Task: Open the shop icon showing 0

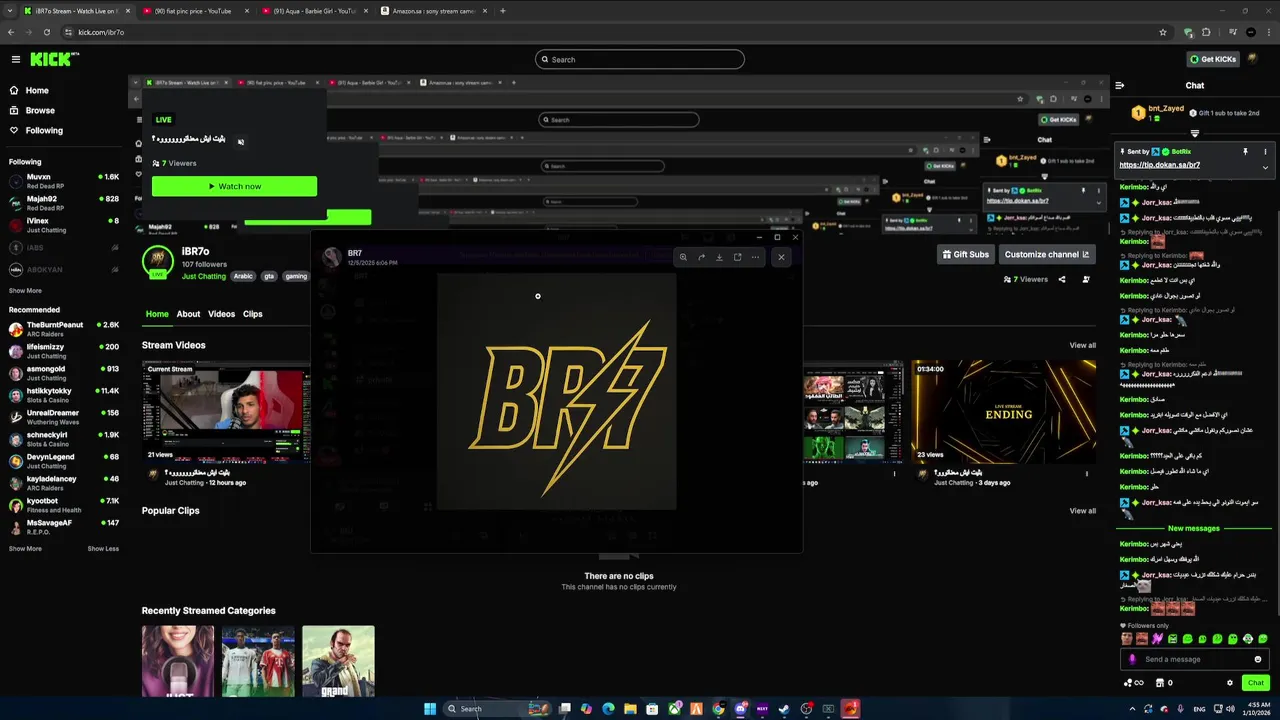Action: pos(1164,683)
